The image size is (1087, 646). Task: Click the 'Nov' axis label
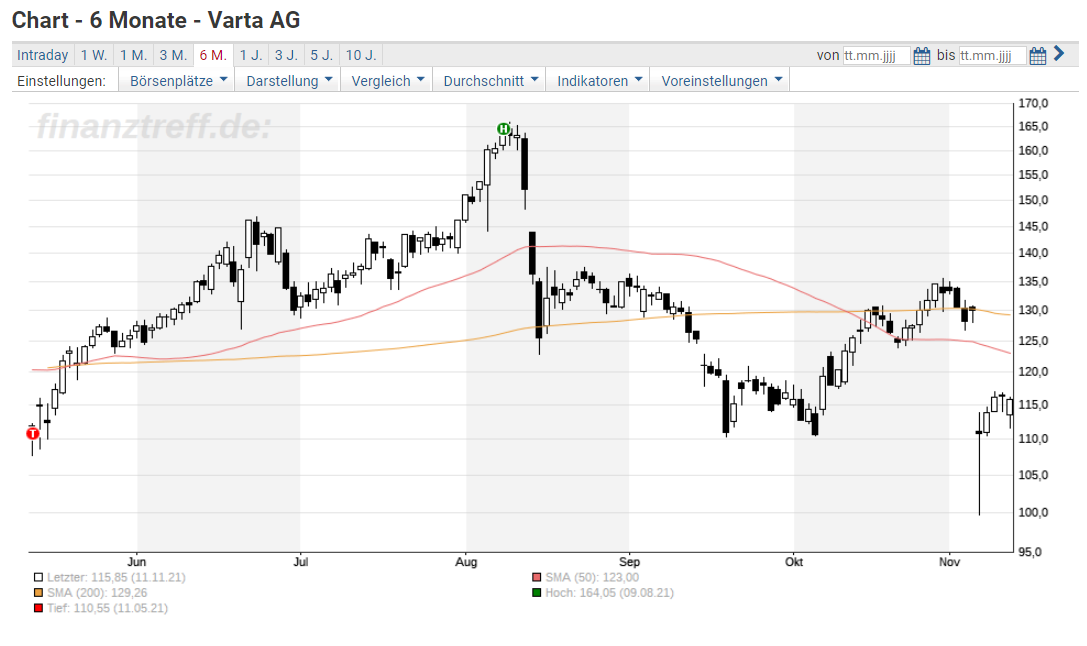pos(949,561)
